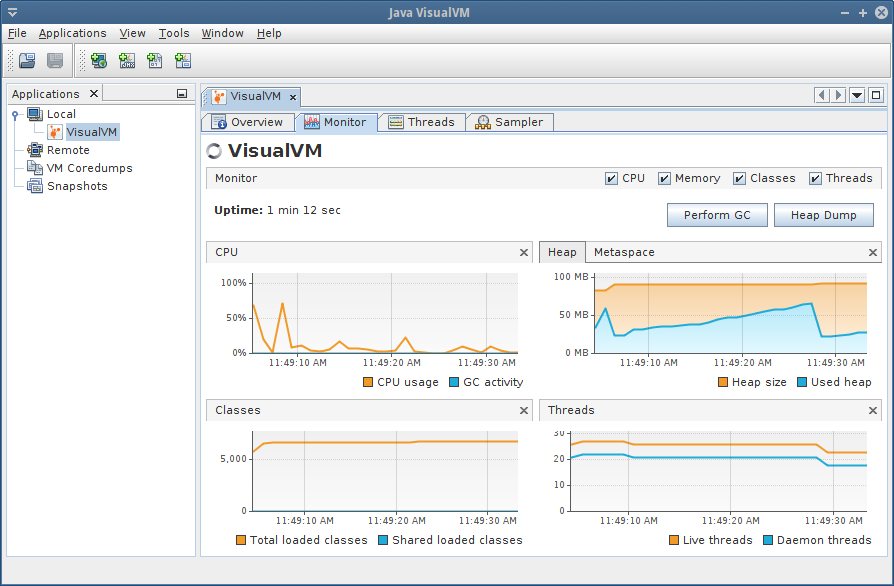The image size is (894, 586).
Task: Click the CPU usage legend swatch
Action: [368, 382]
